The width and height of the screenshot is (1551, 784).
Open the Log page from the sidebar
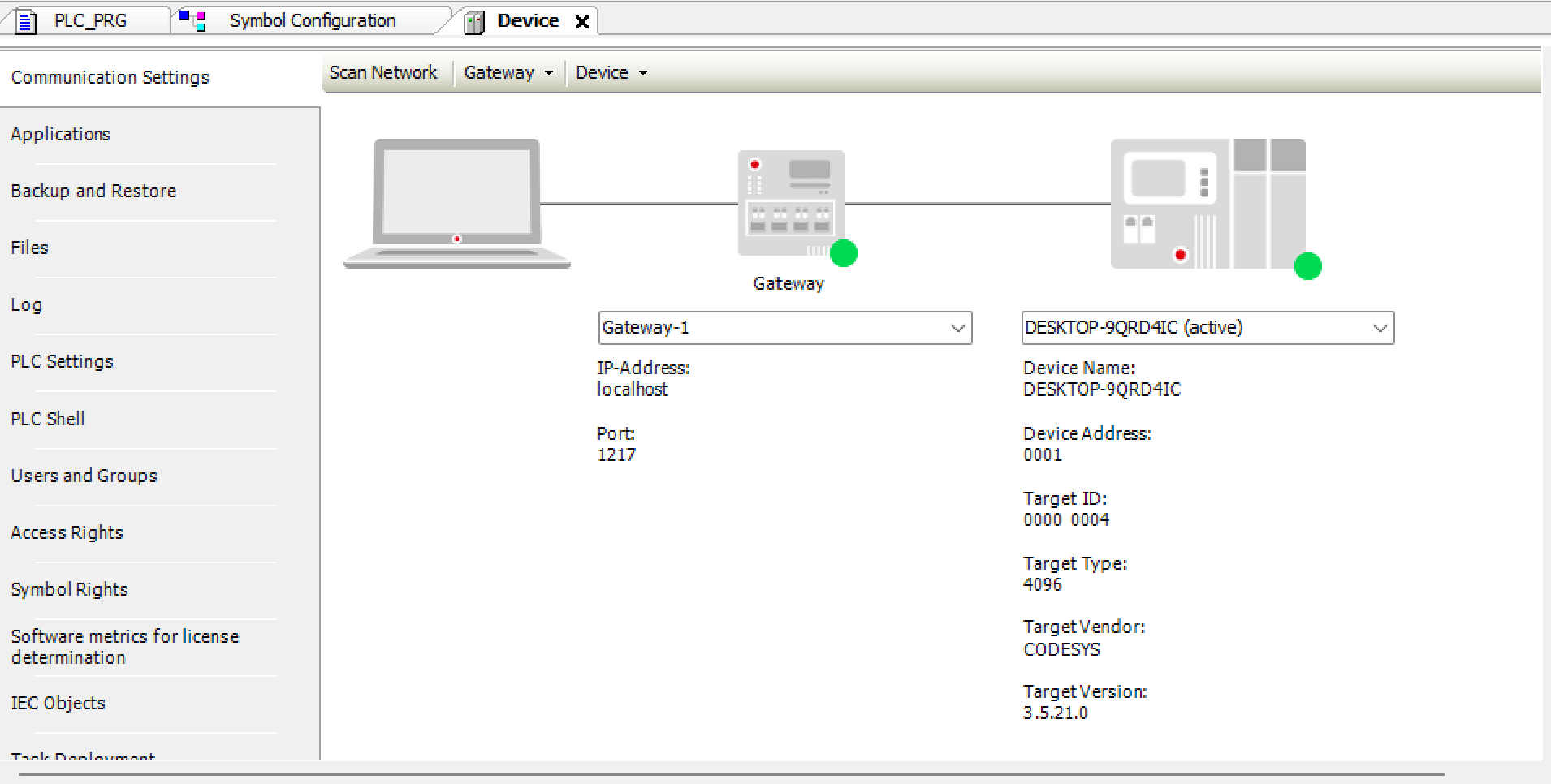(x=26, y=304)
